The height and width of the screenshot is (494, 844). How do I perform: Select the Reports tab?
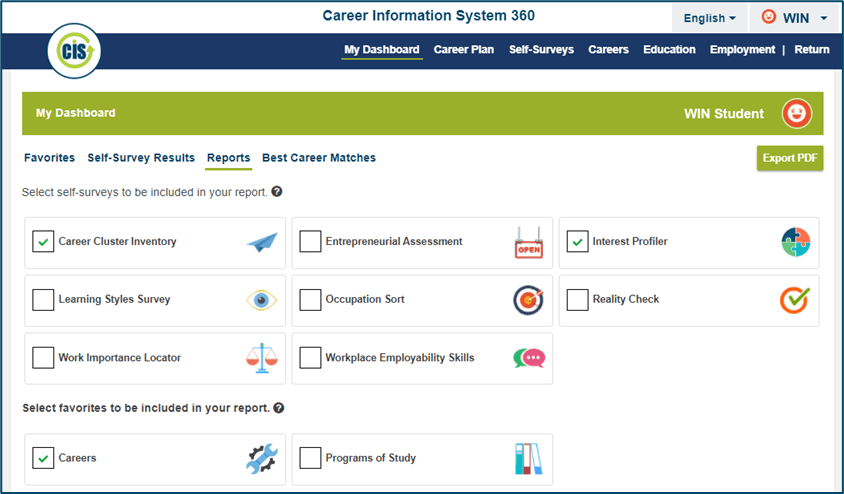click(x=228, y=158)
